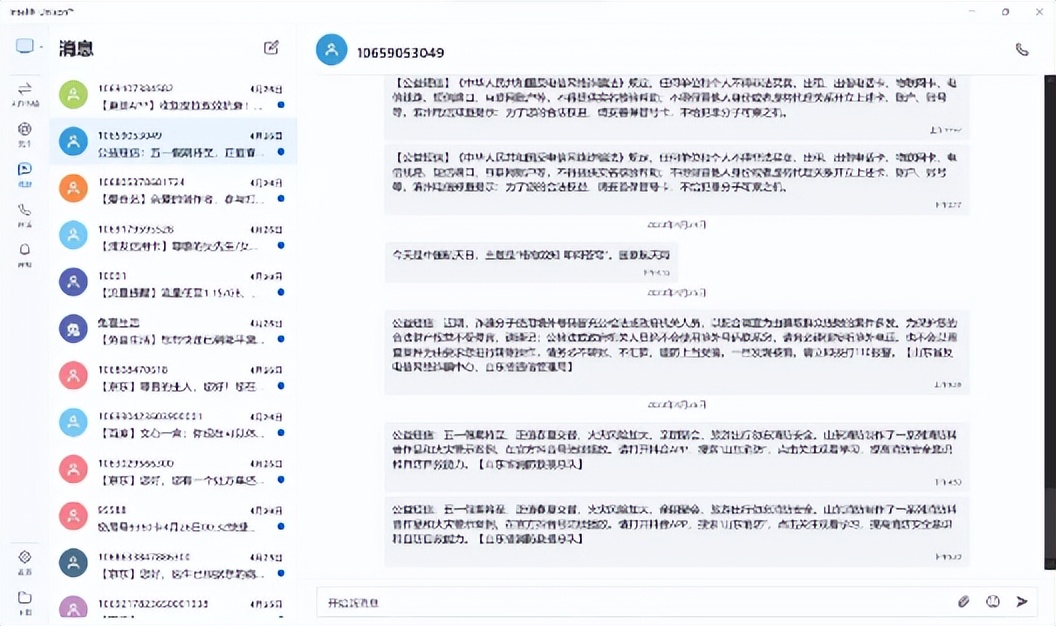Open the emoji picker in the input bar
Image resolution: width=1056 pixels, height=626 pixels.
coord(993,601)
